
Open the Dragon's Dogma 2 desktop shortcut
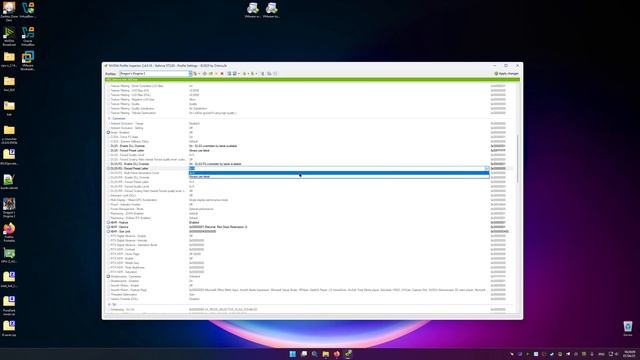click(9, 207)
